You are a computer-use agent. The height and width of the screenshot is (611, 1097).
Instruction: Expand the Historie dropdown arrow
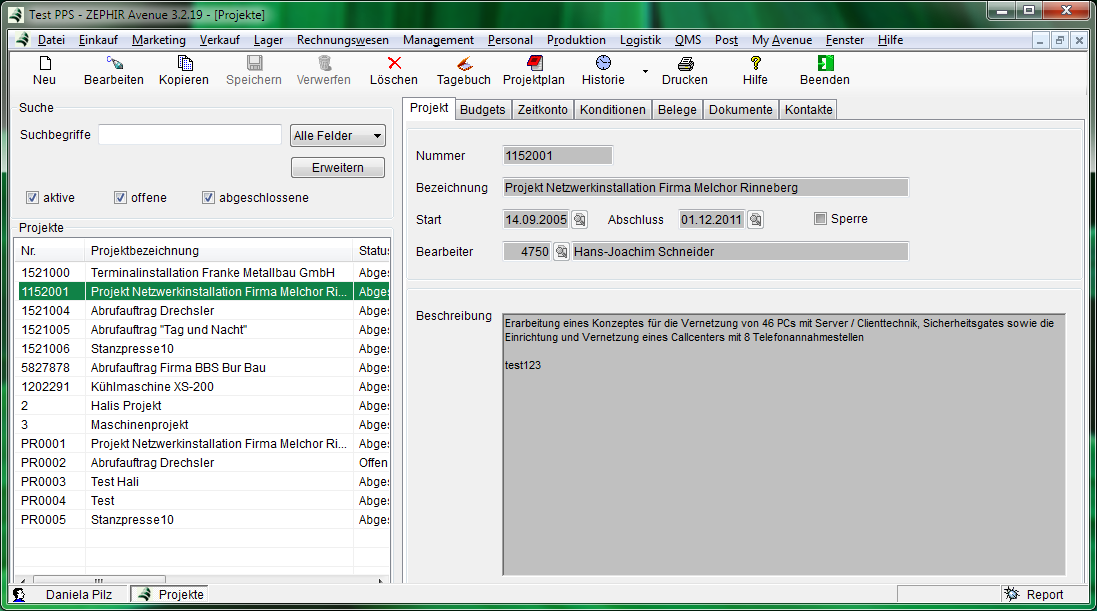click(645, 72)
